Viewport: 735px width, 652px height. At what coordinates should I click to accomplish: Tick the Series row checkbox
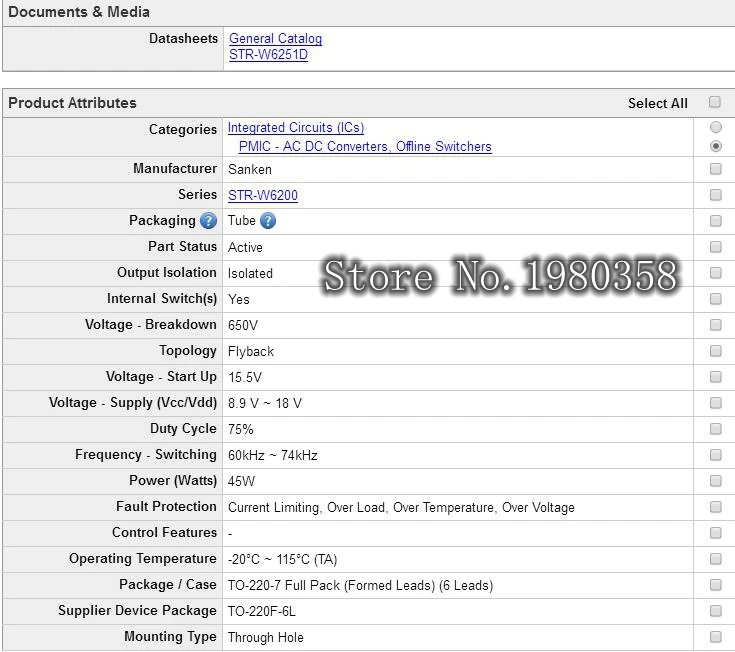pos(715,195)
